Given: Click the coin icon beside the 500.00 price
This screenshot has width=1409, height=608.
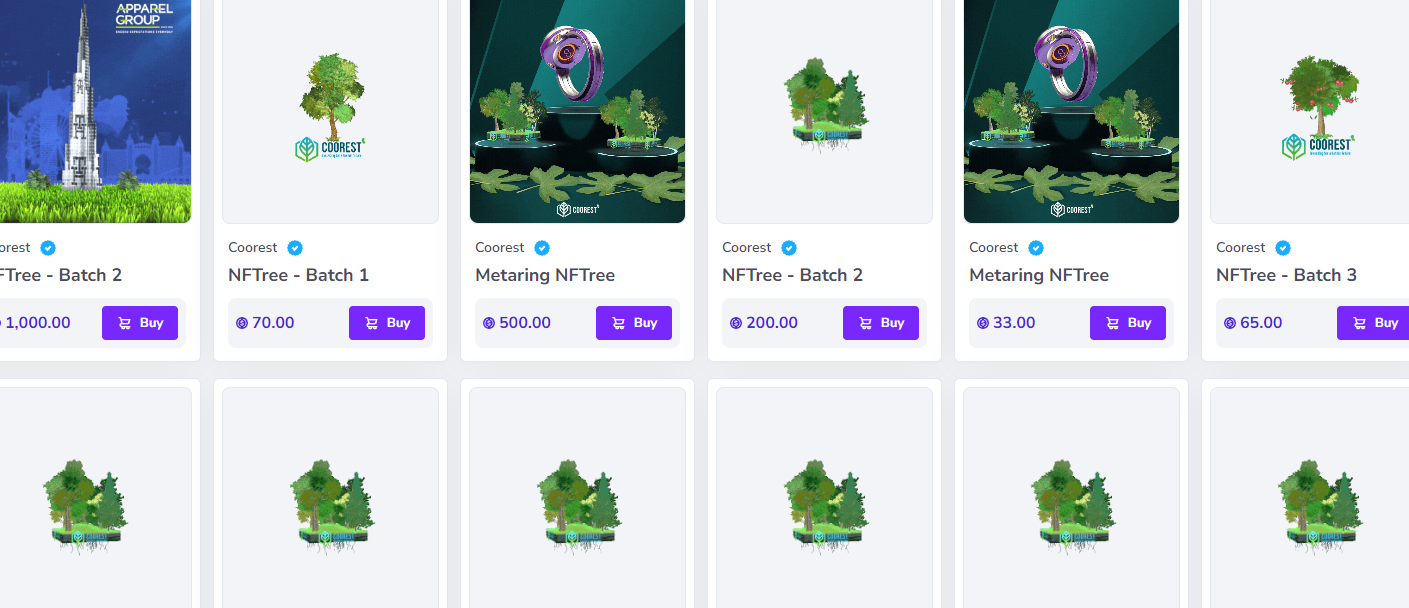Looking at the screenshot, I should (x=489, y=323).
